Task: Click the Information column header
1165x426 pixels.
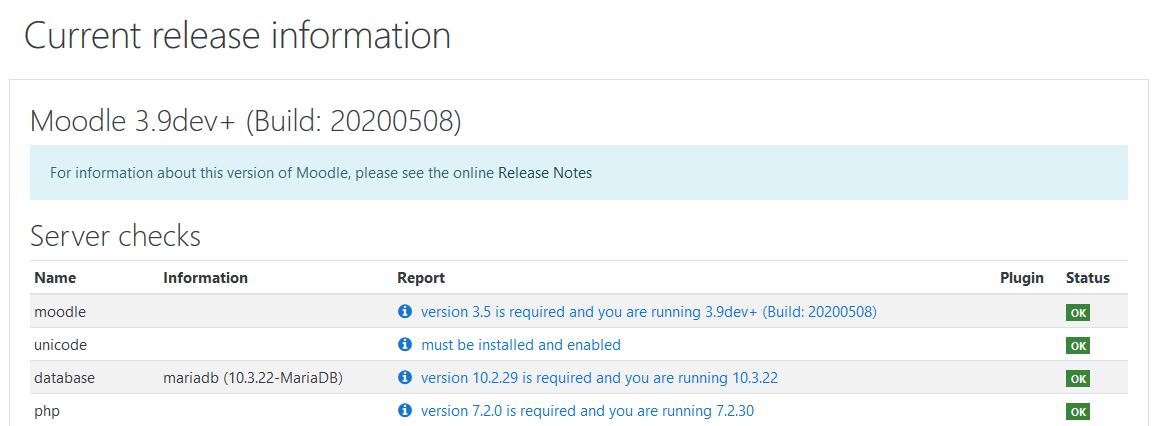Action: pos(205,278)
